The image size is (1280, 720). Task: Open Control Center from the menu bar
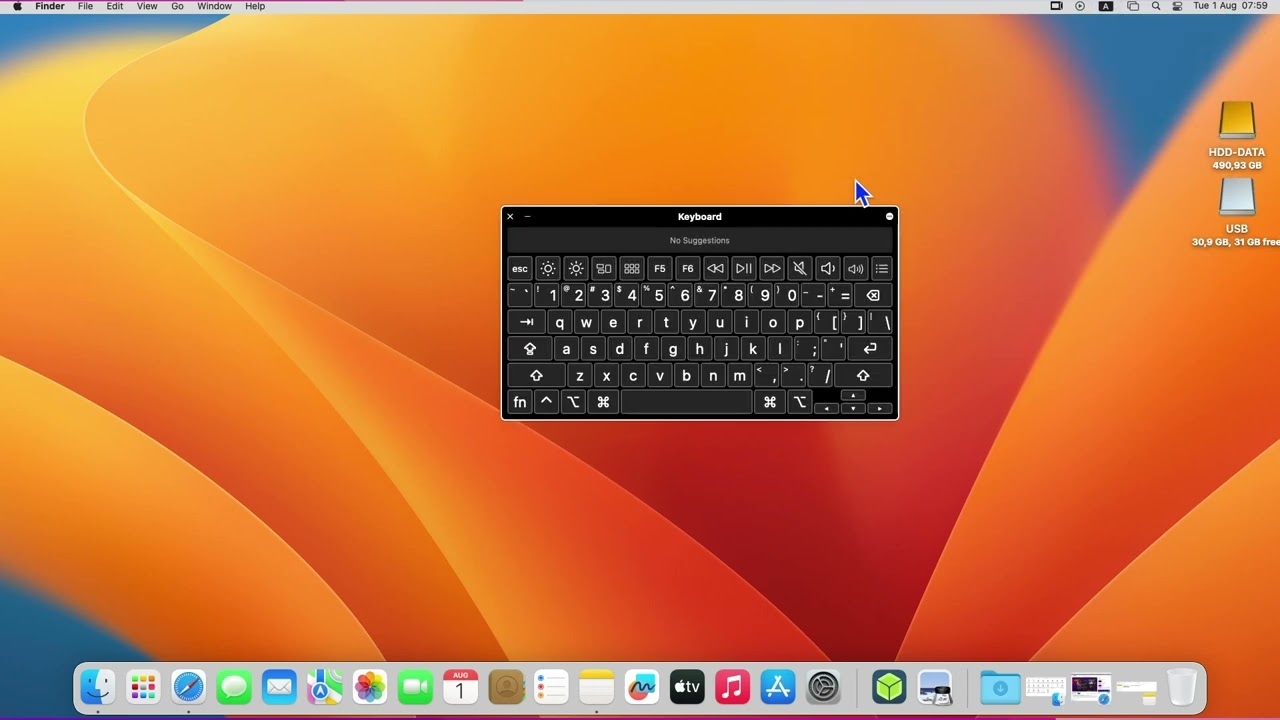pyautogui.click(x=1177, y=6)
